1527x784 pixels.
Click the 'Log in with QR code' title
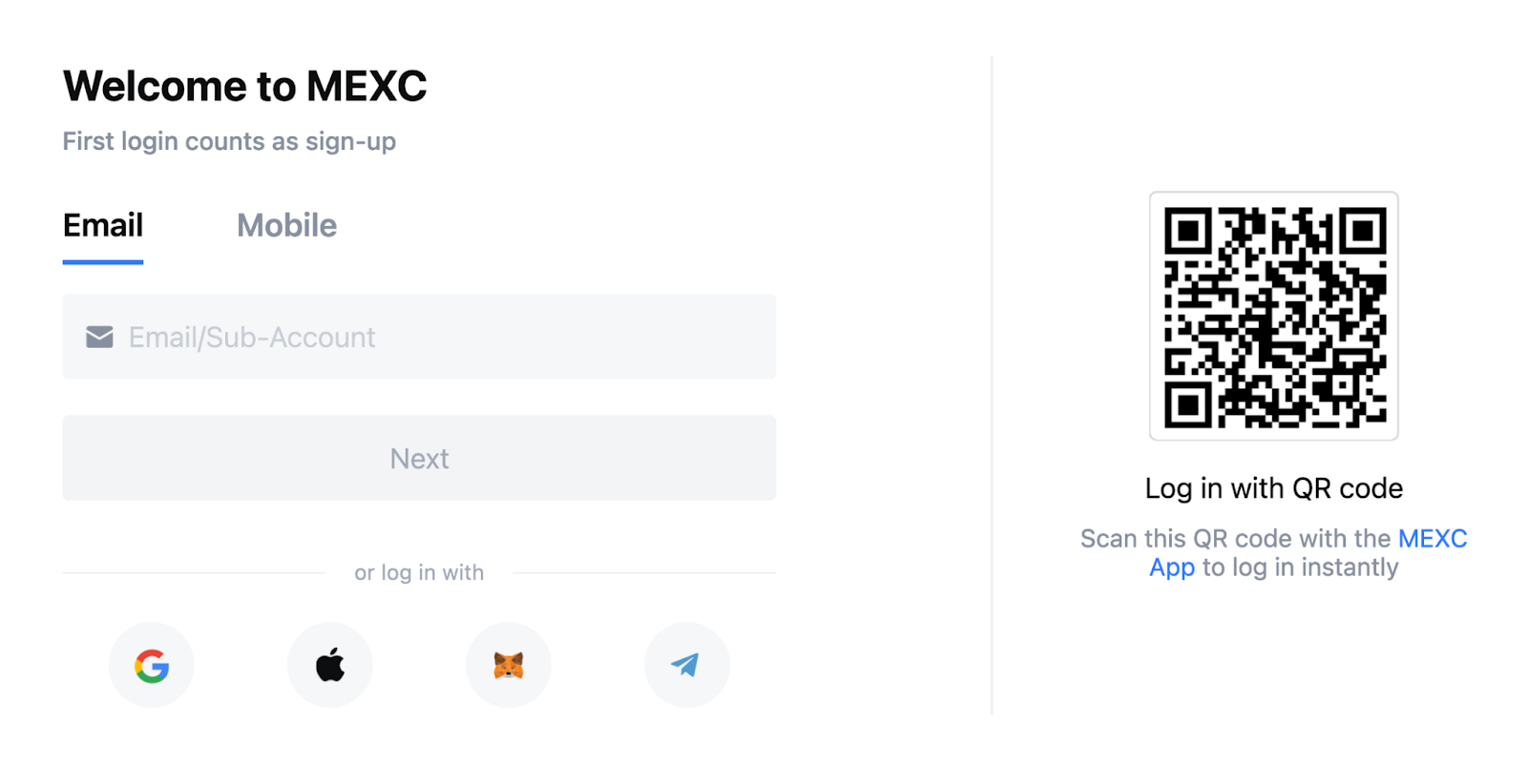pyautogui.click(x=1274, y=488)
